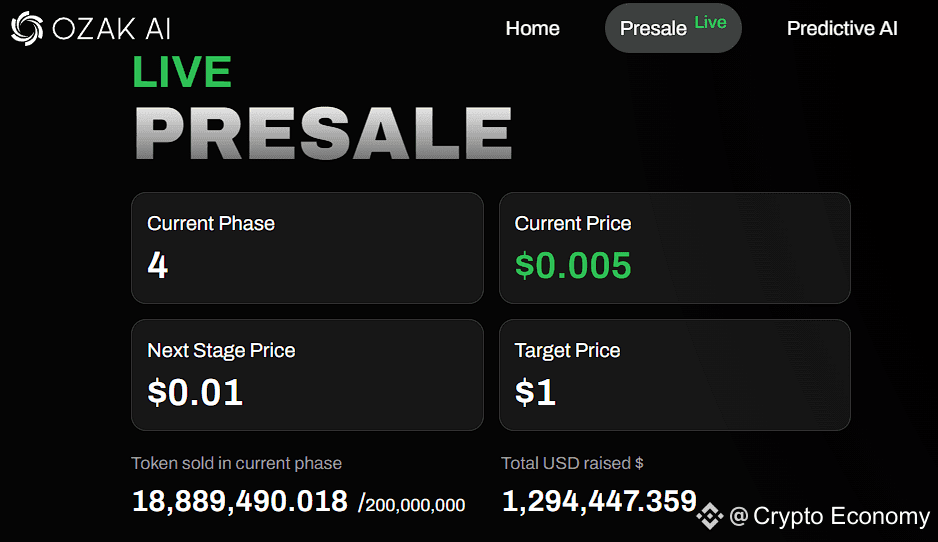The width and height of the screenshot is (938, 542).
Task: Click the green LIVE heading
Action: (x=182, y=72)
